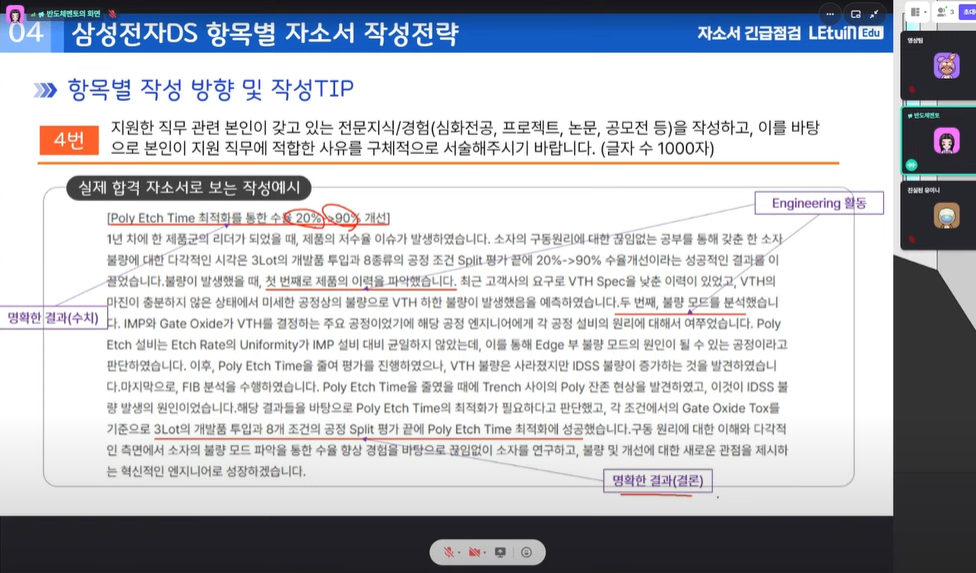Click the share screen icon
Viewport: 976px width, 573px height.
tap(501, 552)
